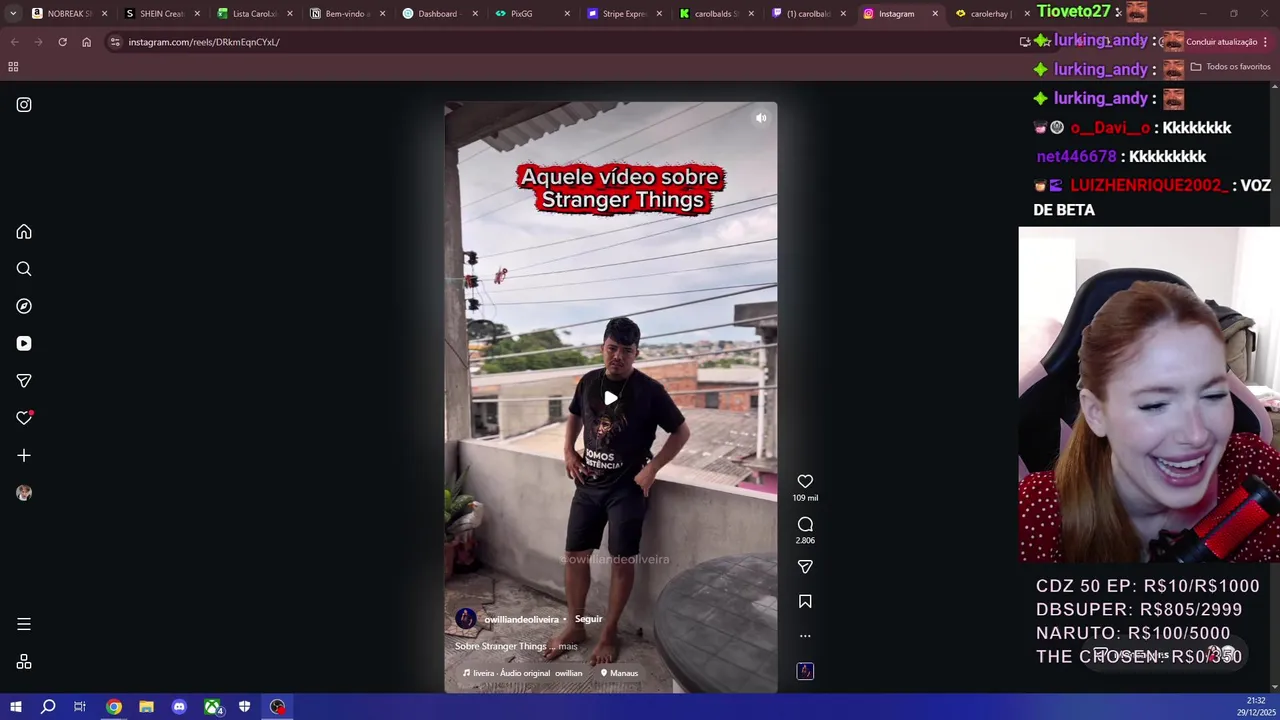The height and width of the screenshot is (720, 1280).
Task: Open Discord from the taskbar
Action: coord(179,707)
